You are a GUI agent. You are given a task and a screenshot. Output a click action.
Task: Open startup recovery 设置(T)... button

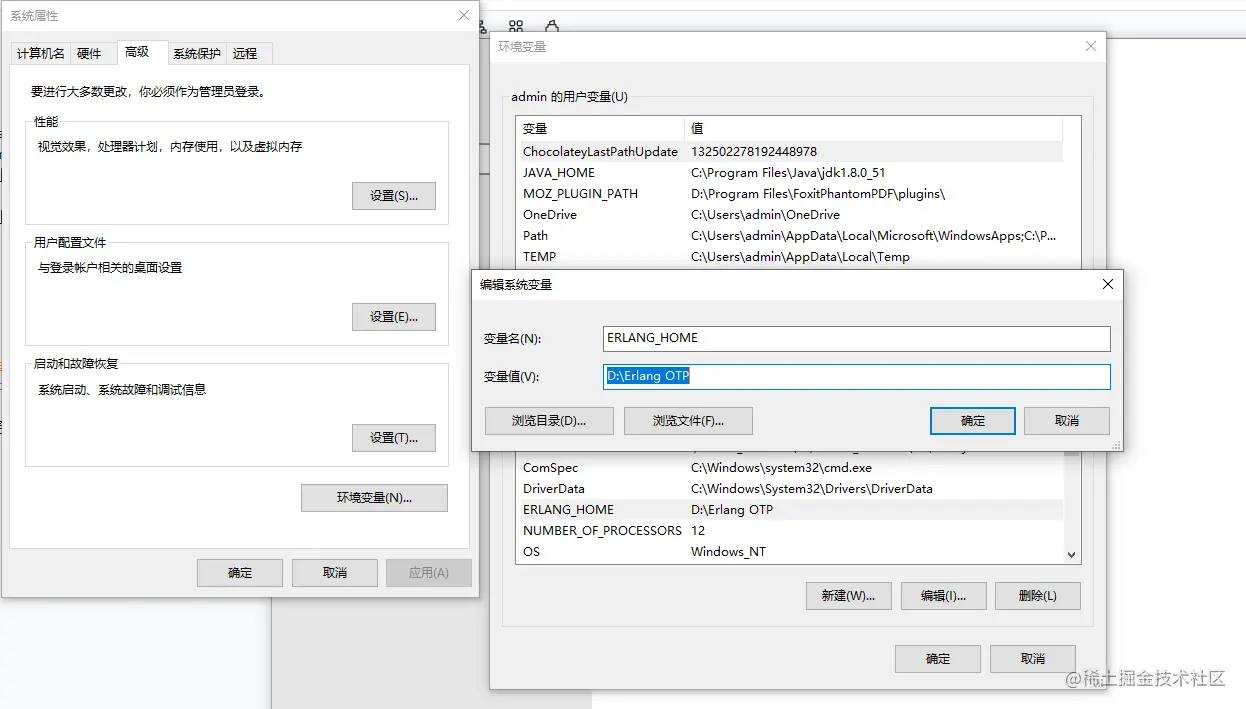(394, 438)
